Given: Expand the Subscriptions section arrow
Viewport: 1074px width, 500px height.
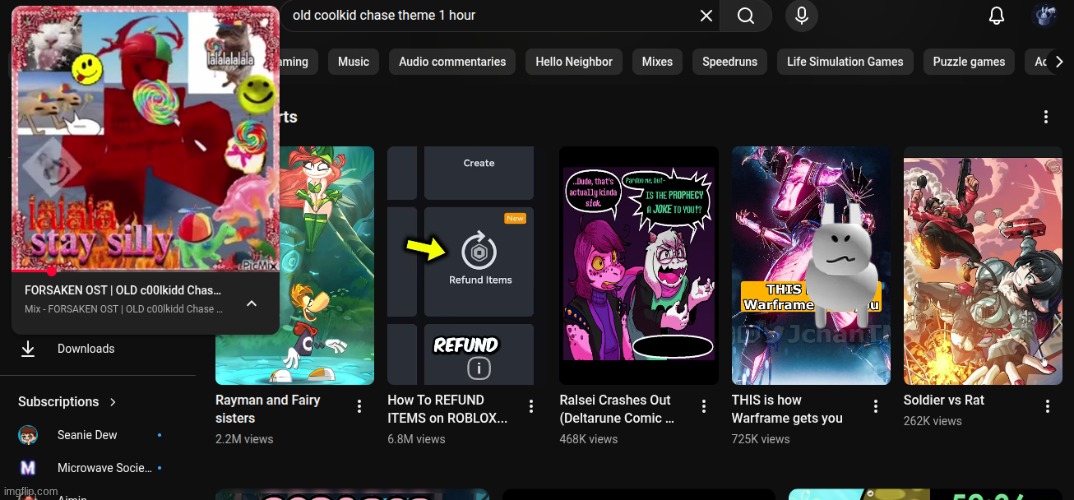Looking at the screenshot, I should pos(113,402).
